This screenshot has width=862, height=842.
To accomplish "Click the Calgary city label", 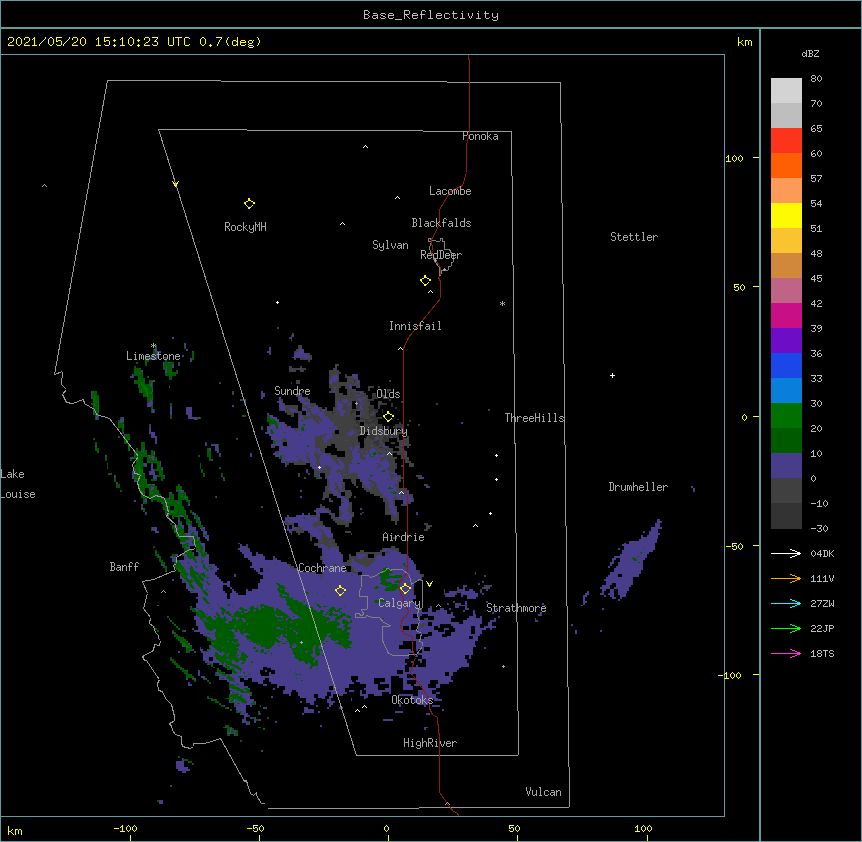I will tap(400, 603).
